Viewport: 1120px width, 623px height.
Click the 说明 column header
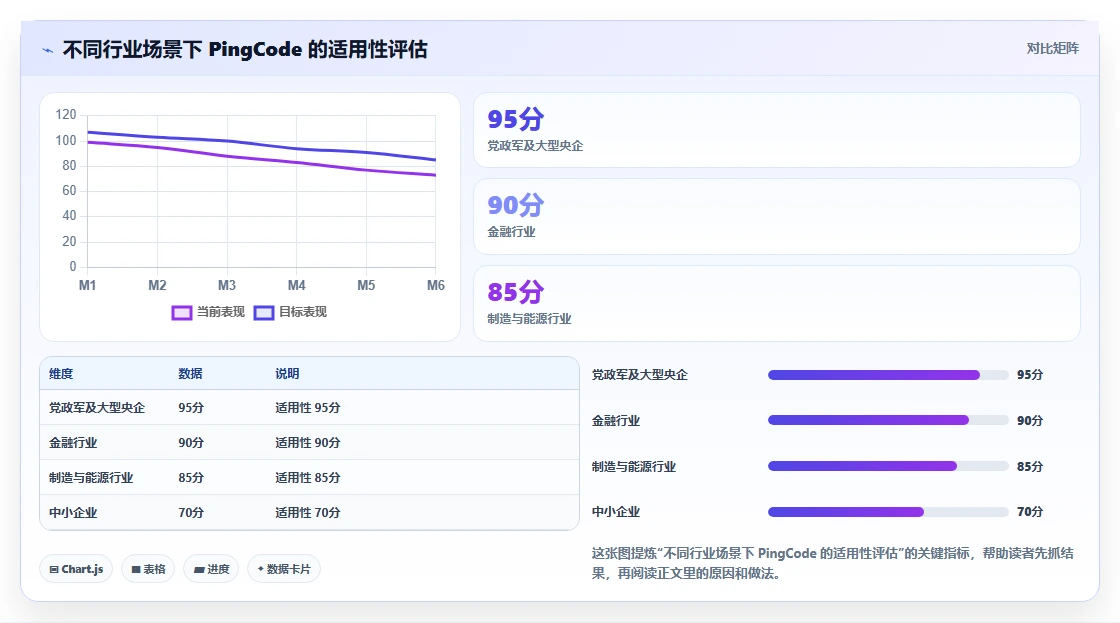[x=287, y=374]
